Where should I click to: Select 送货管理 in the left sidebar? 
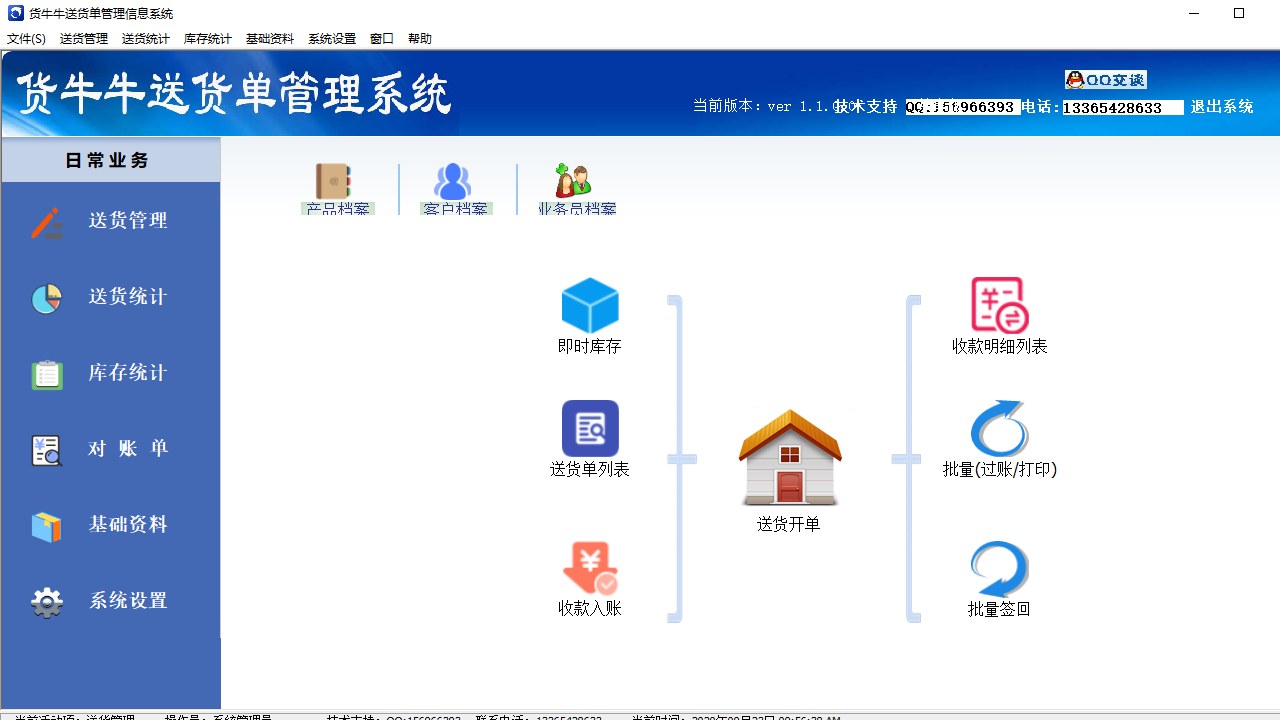110,221
